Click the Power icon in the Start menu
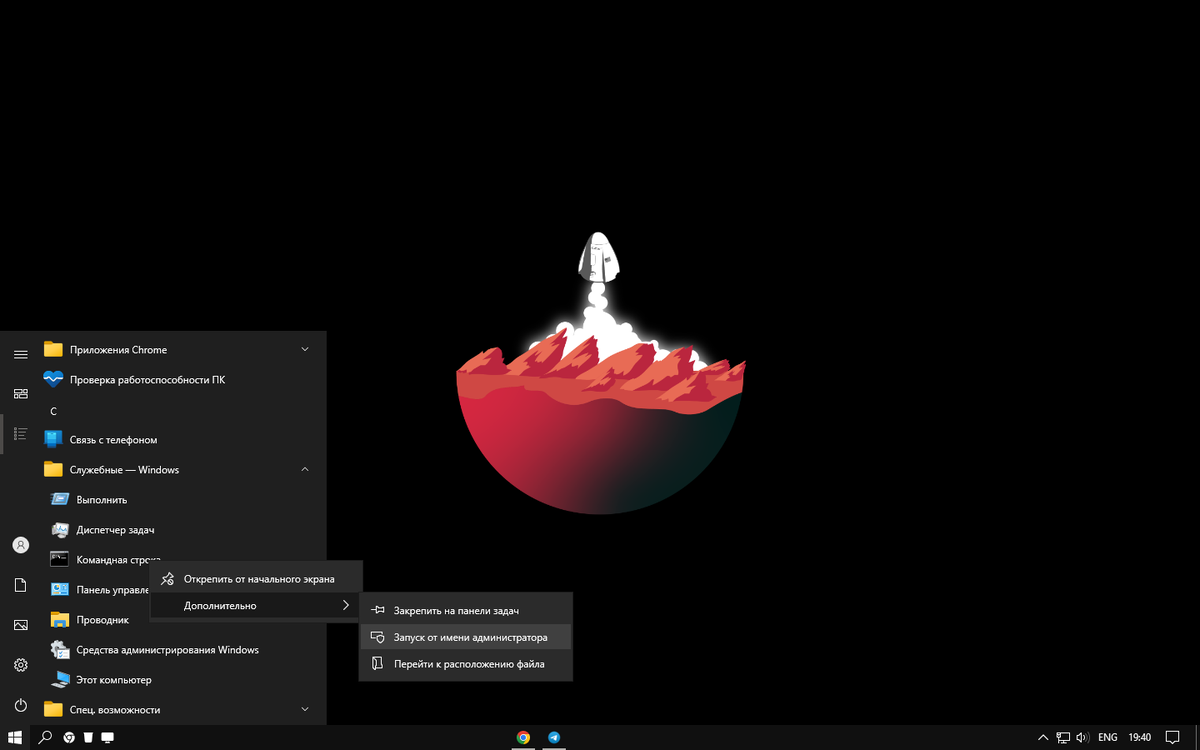The height and width of the screenshot is (750, 1200). click(x=20, y=705)
